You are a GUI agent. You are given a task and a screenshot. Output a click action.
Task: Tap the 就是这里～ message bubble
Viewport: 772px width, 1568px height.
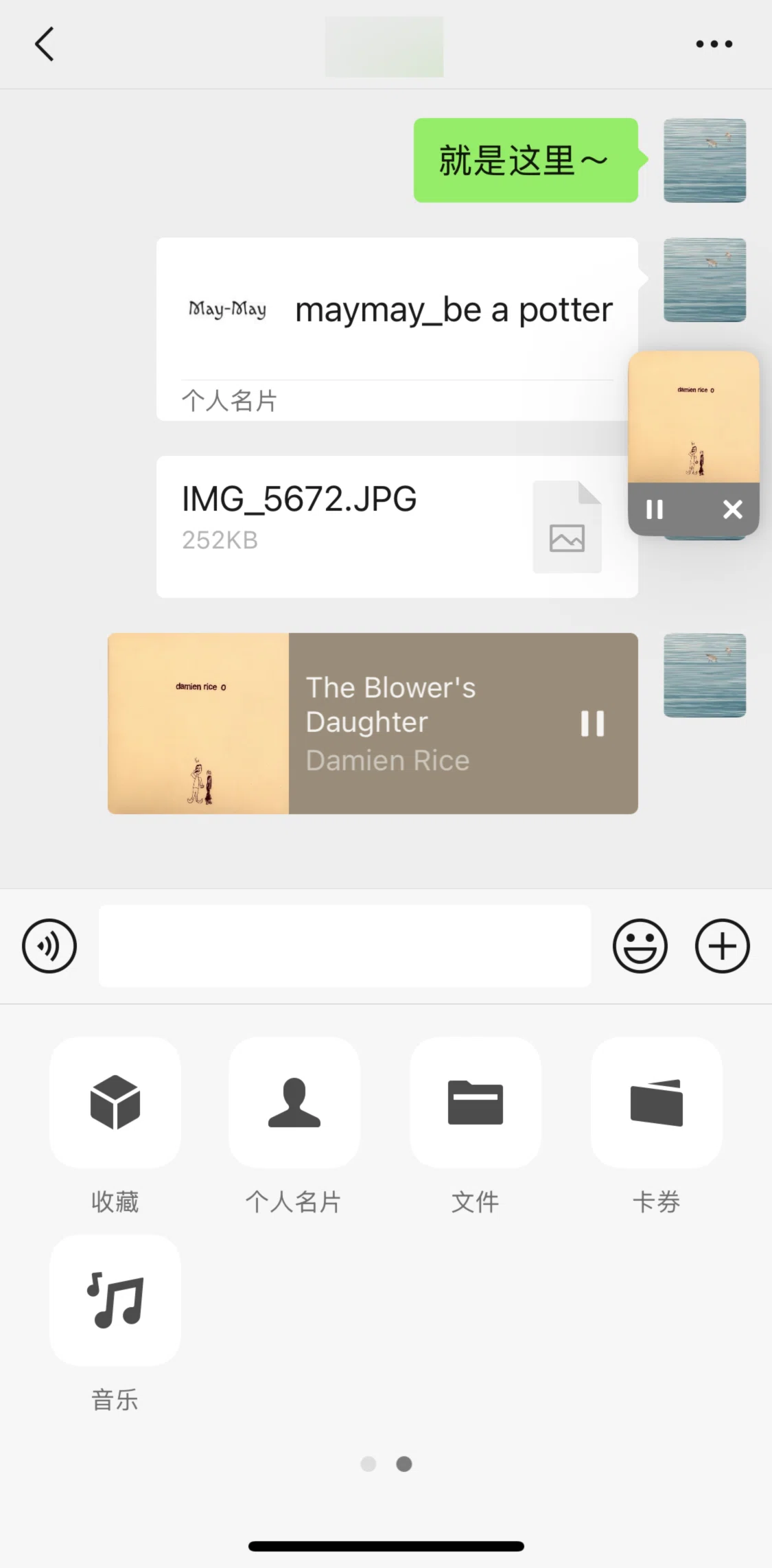click(526, 160)
